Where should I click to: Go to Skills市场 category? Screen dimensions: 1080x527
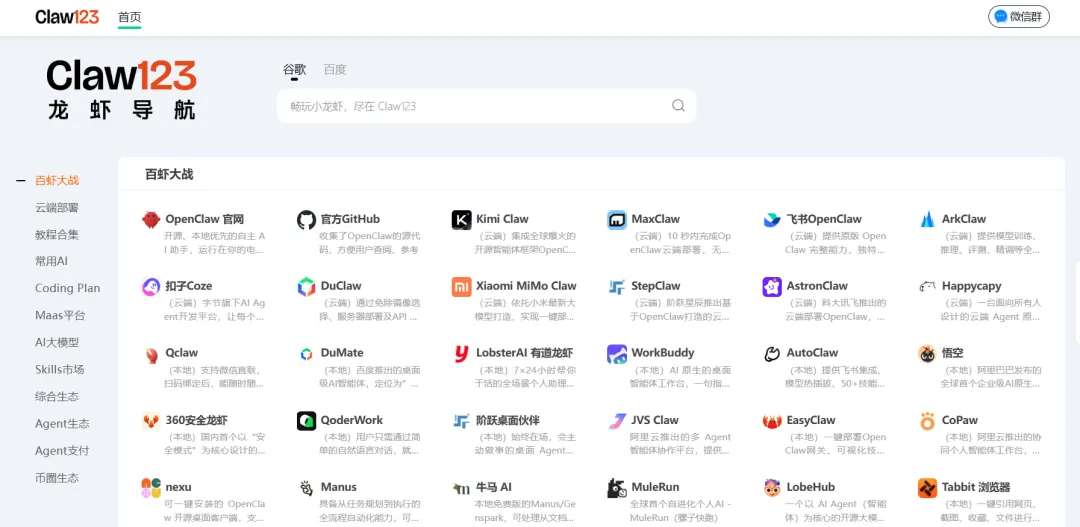tap(59, 369)
